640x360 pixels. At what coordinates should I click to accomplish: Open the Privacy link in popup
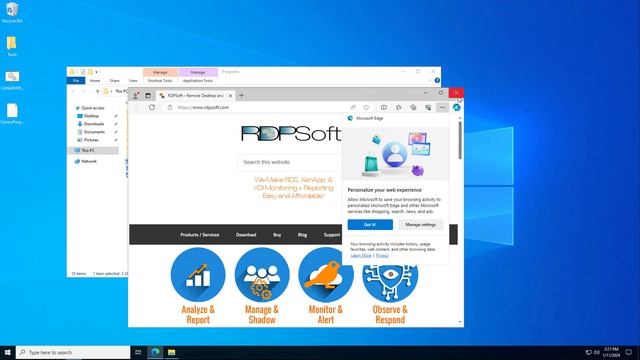[382, 255]
